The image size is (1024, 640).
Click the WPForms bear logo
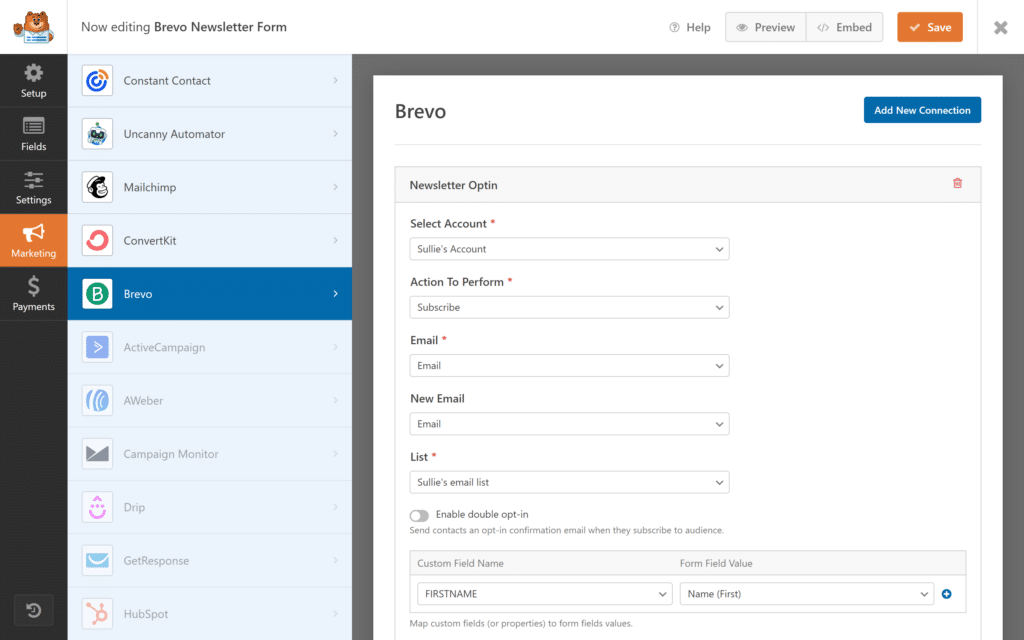click(x=33, y=27)
